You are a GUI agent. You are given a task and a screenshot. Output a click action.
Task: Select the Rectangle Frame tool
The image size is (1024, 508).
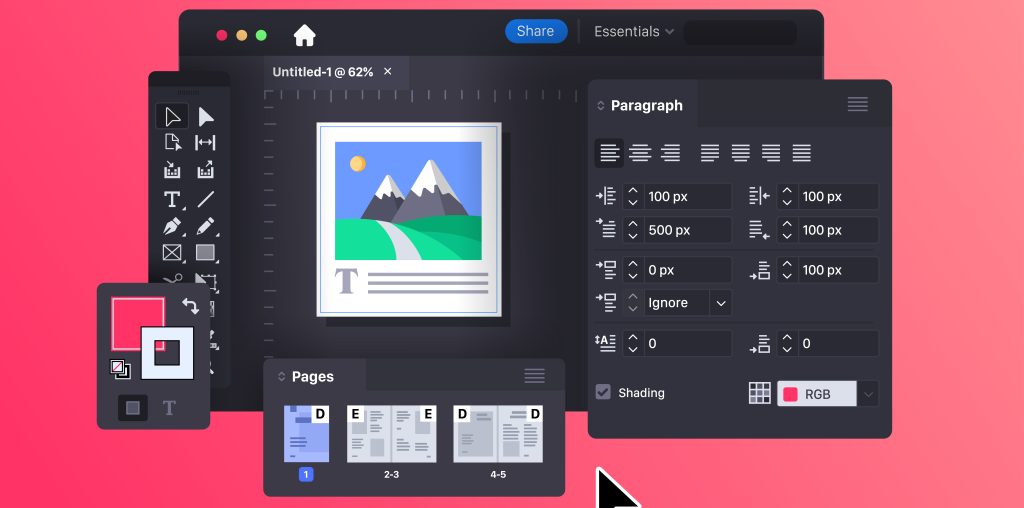pyautogui.click(x=172, y=252)
